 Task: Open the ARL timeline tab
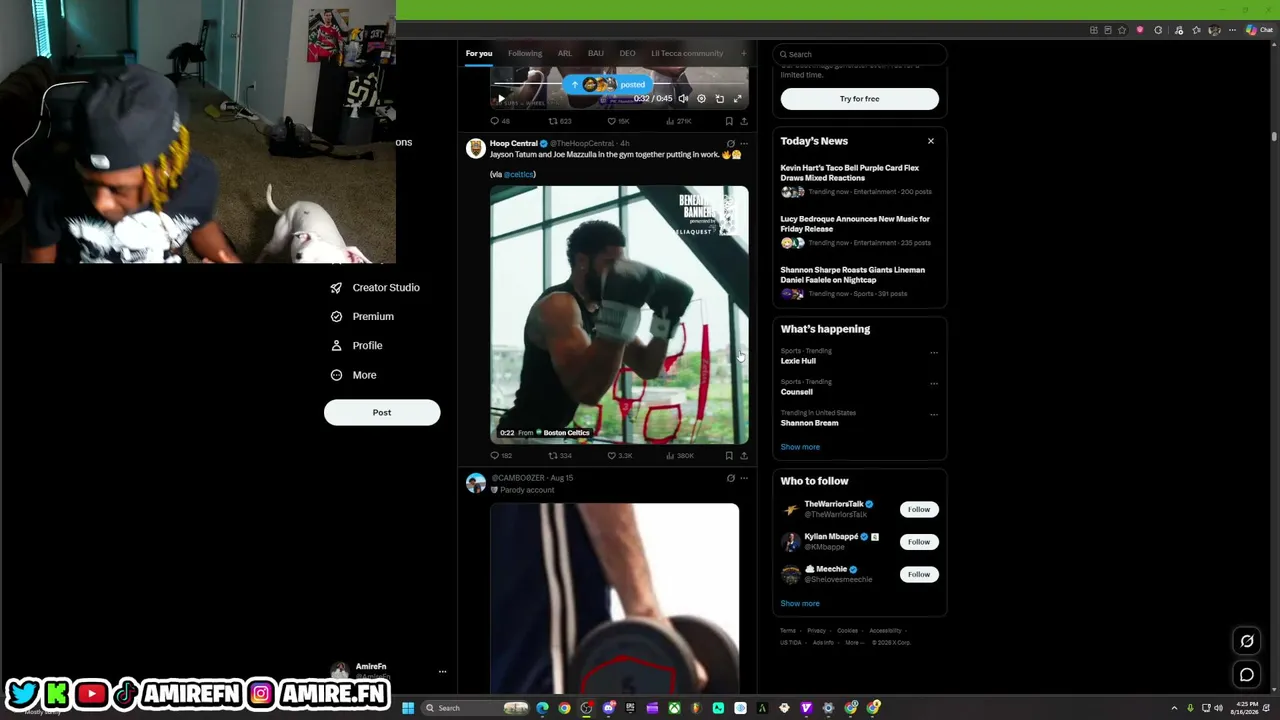point(565,53)
